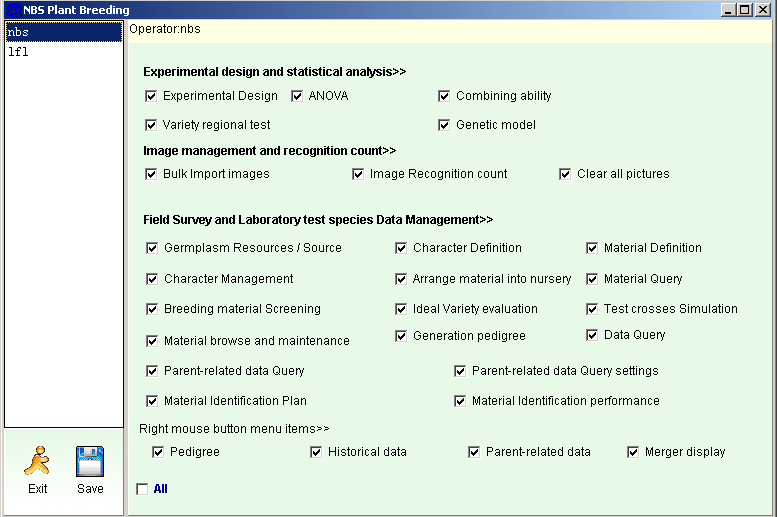Toggle the Genetic model checkbox
This screenshot has width=777, height=517.
[444, 125]
